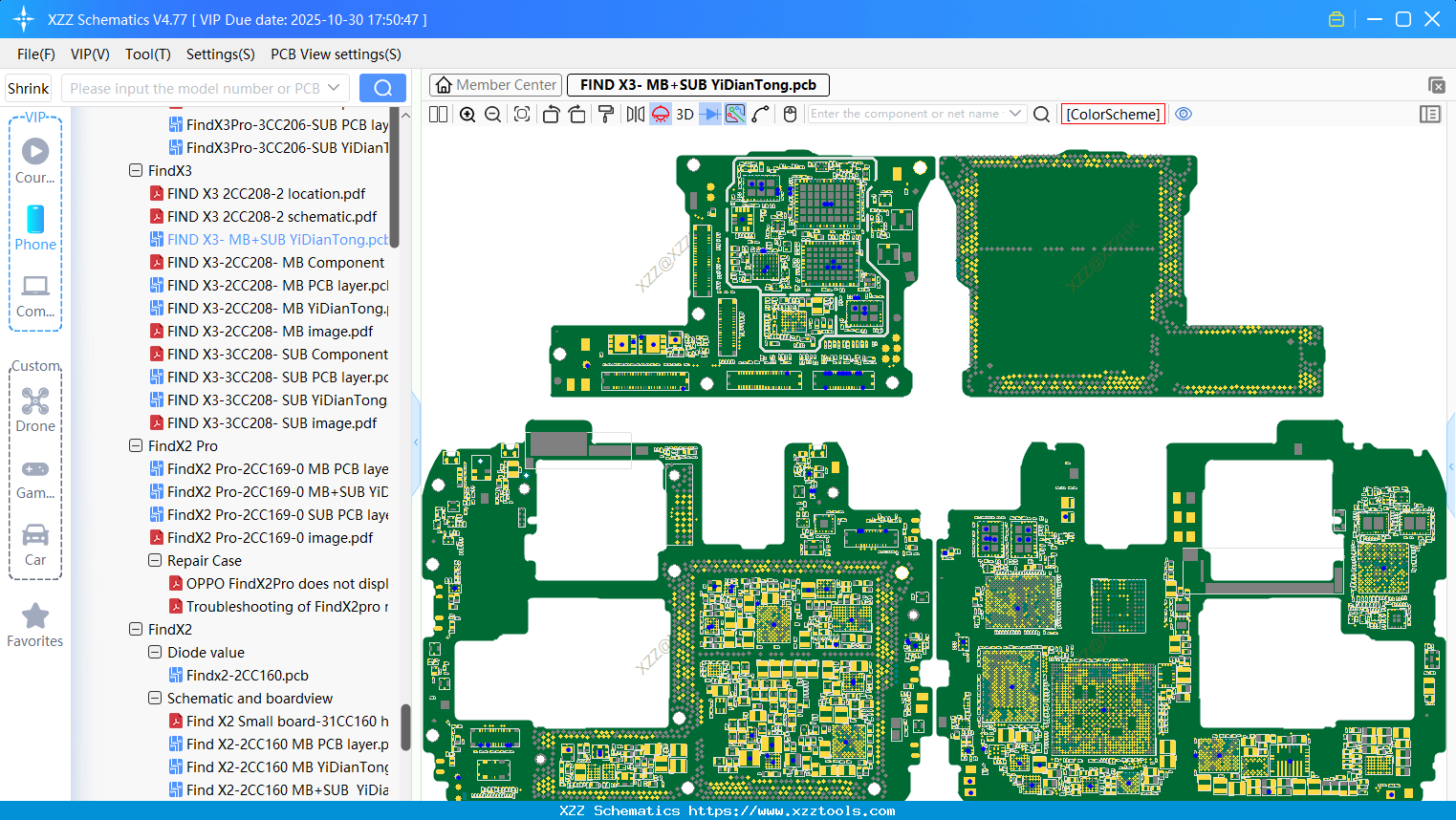1456x820 pixels.
Task: Collapse the left file tree panel handle
Action: (x=416, y=442)
